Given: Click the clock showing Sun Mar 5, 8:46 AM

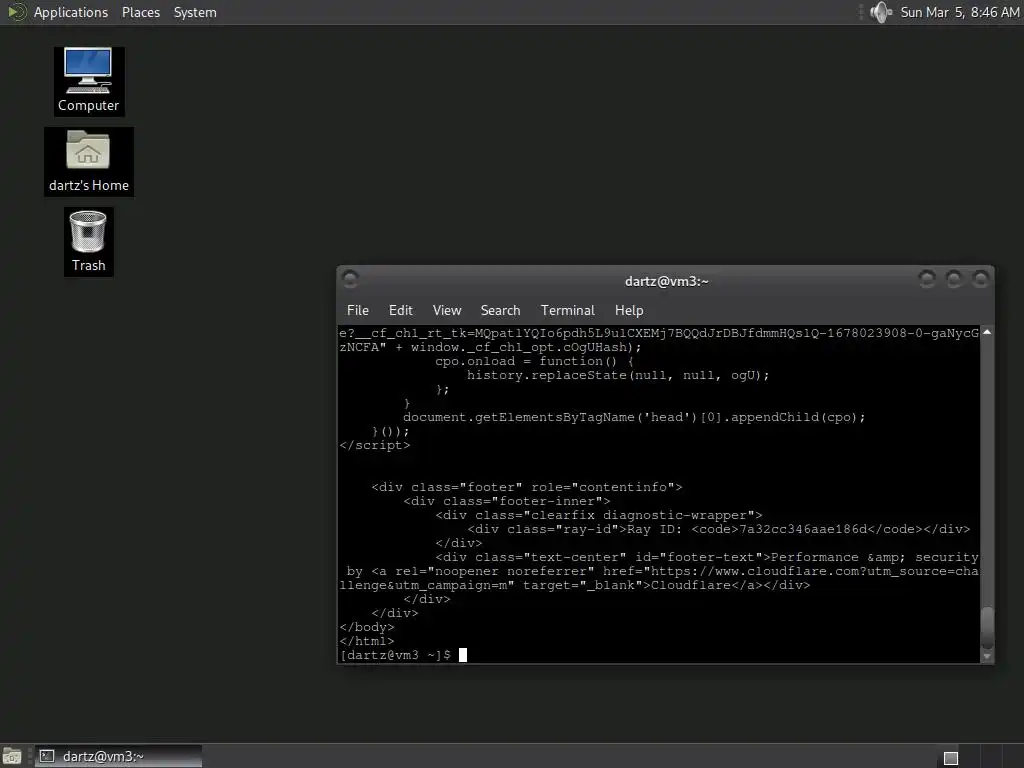Looking at the screenshot, I should click(959, 12).
